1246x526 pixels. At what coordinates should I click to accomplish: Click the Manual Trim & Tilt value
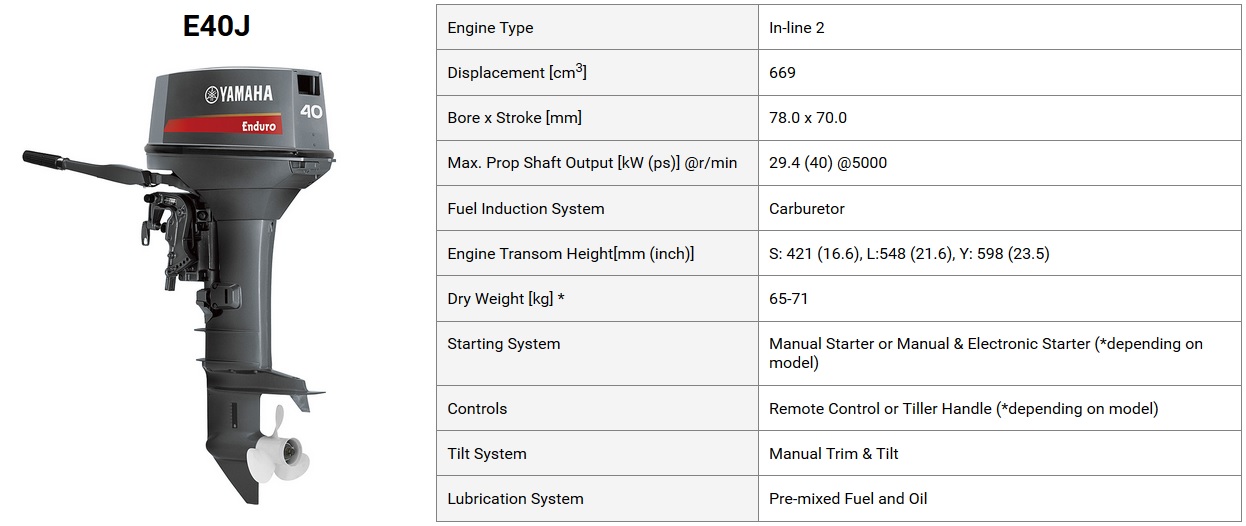pos(834,453)
